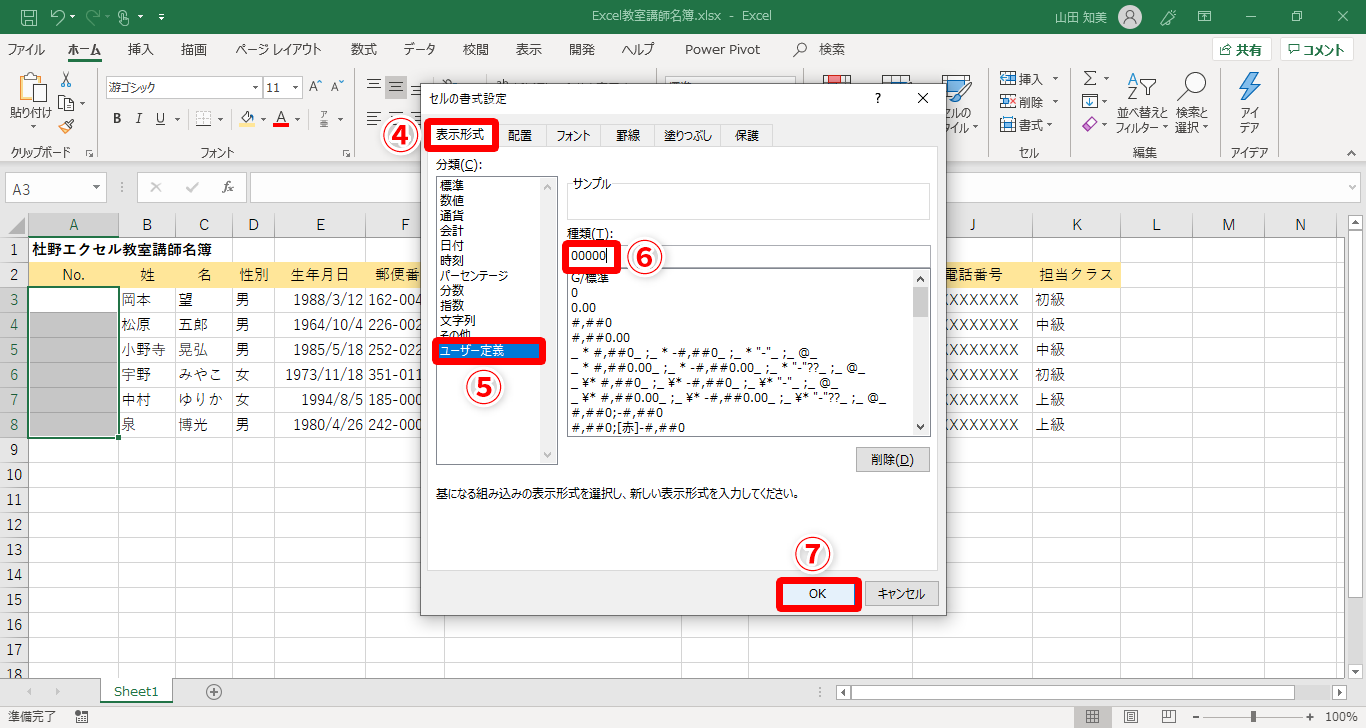1366x728 pixels.
Task: Click the dialog help question mark button
Action: (878, 98)
